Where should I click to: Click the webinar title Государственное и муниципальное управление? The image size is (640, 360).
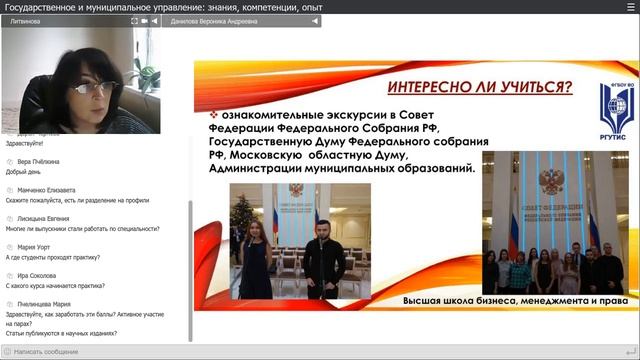(x=164, y=7)
